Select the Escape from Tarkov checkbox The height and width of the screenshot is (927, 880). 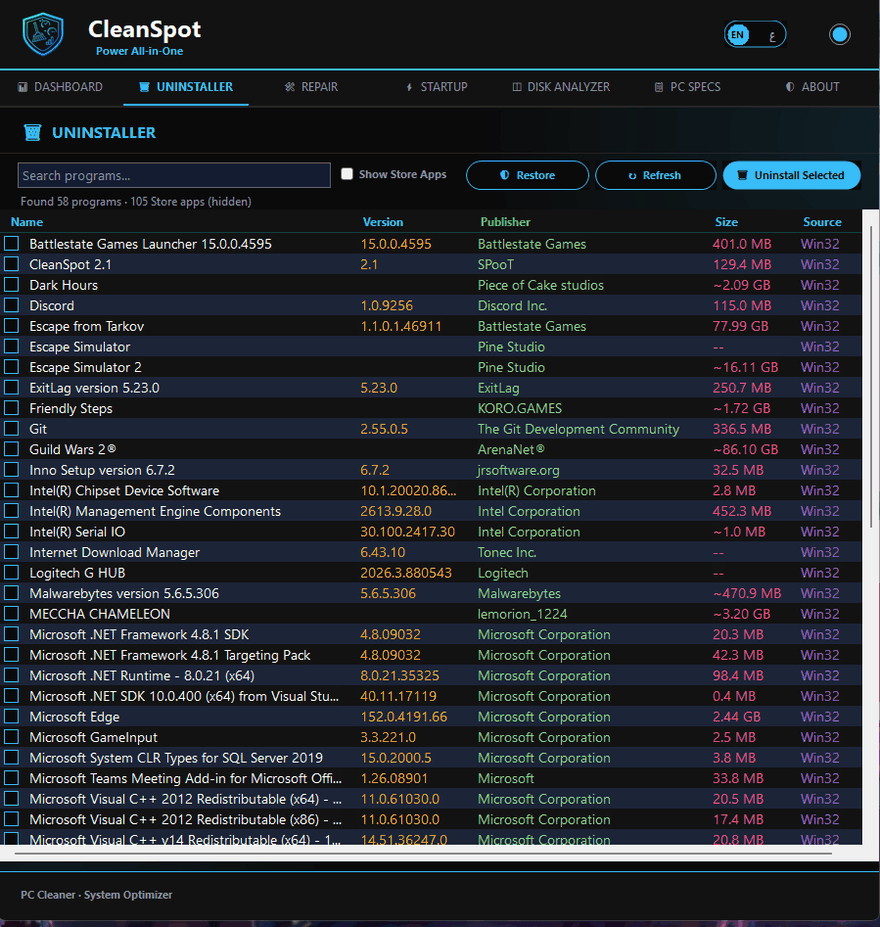pyautogui.click(x=11, y=326)
